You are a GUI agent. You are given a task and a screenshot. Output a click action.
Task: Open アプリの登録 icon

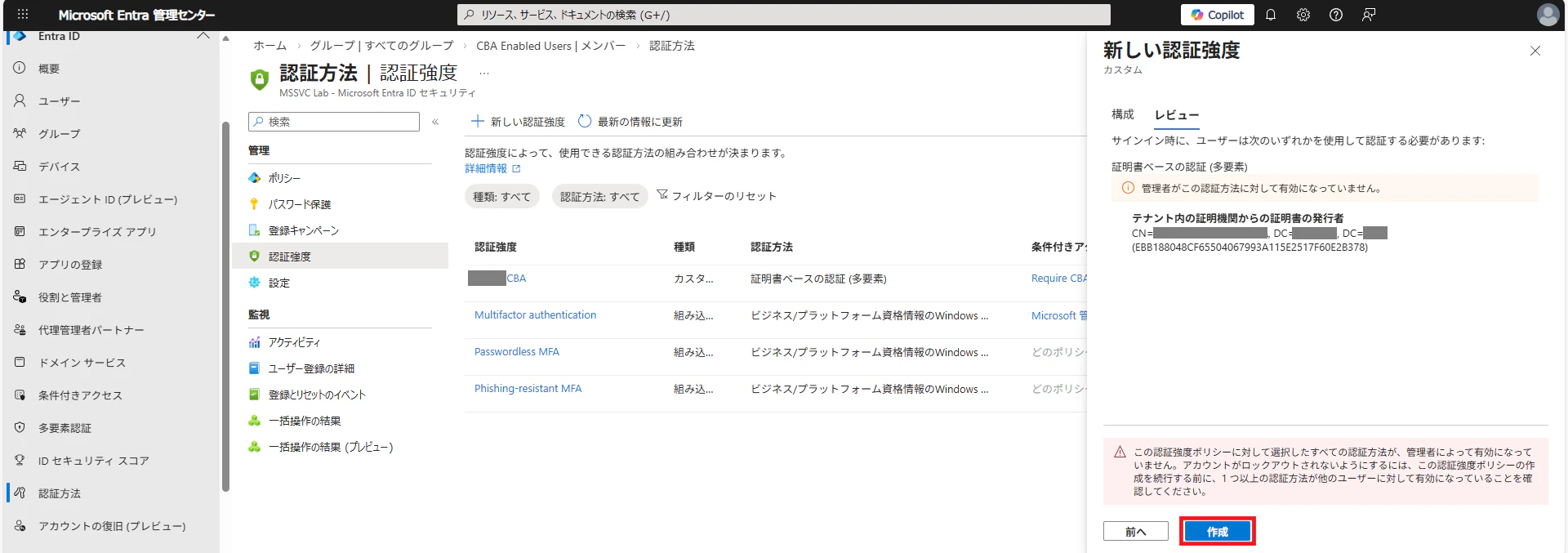click(x=20, y=264)
